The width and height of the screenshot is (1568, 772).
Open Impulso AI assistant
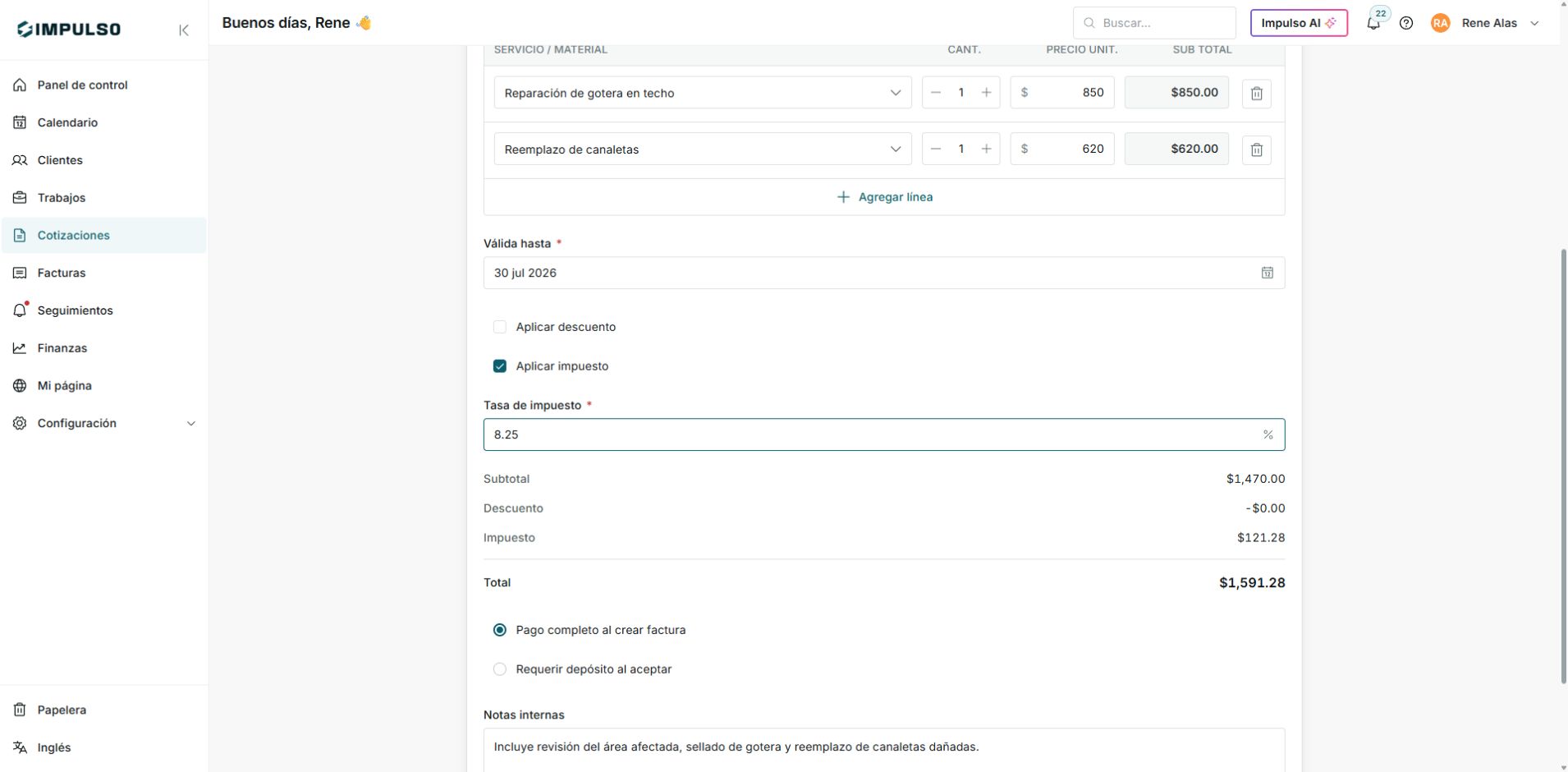tap(1299, 23)
